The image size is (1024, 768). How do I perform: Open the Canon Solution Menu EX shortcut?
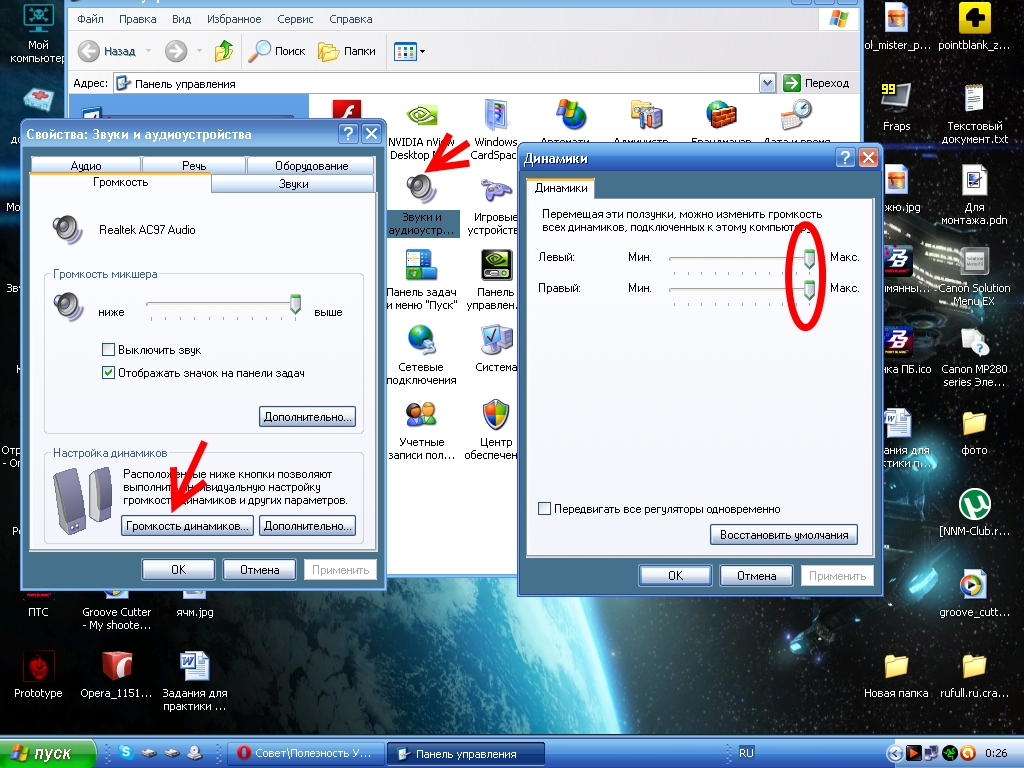pyautogui.click(x=974, y=276)
